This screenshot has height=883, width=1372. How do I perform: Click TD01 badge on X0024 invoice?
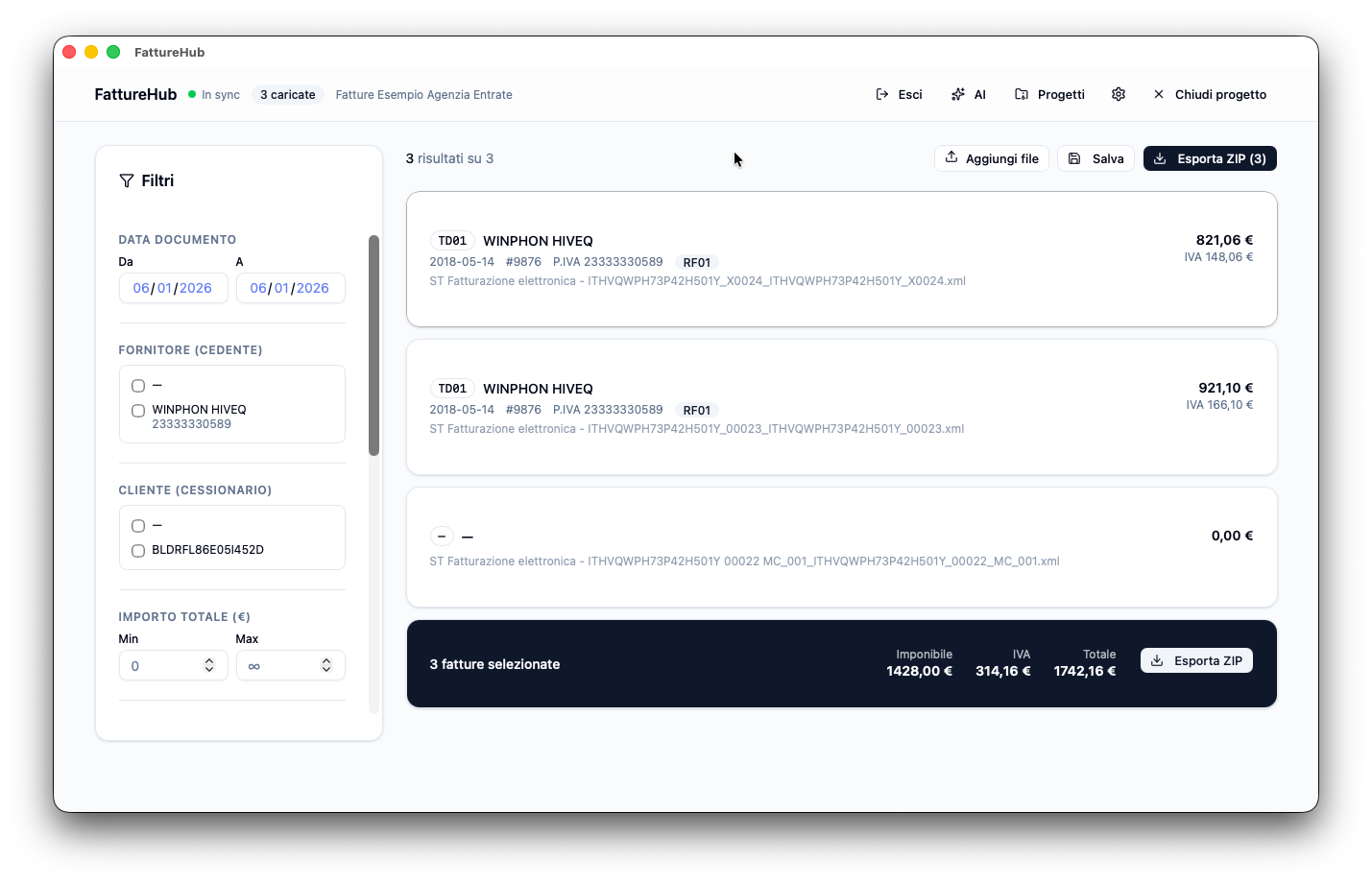tap(452, 241)
